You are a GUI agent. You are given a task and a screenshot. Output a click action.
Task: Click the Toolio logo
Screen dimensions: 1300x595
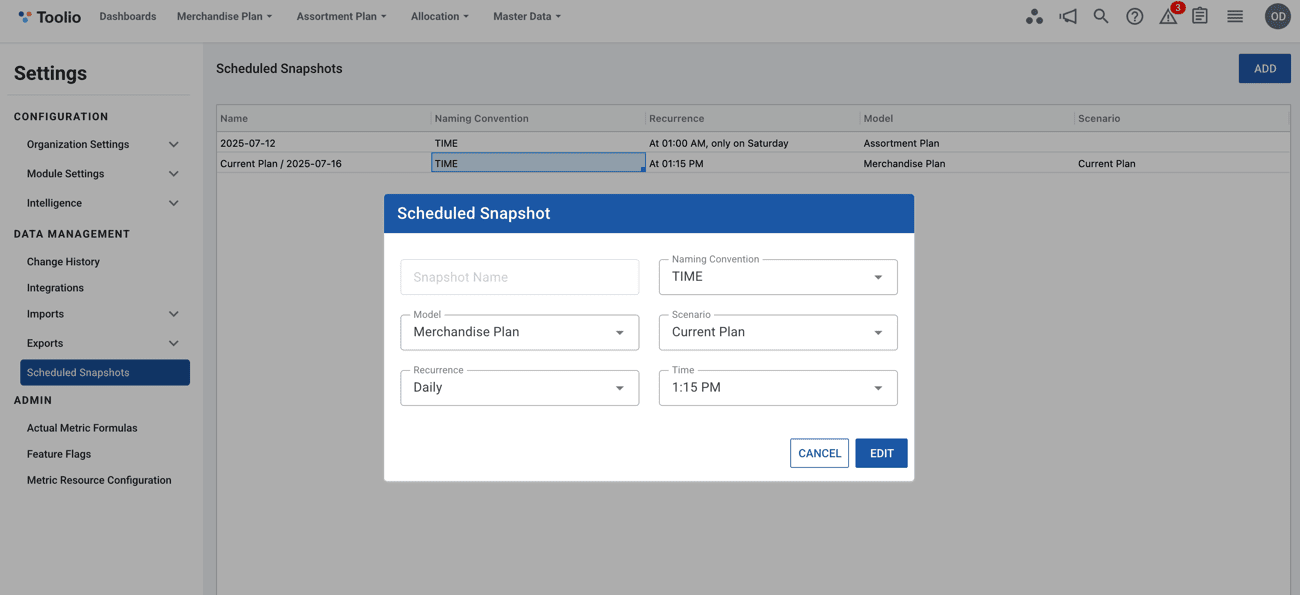tap(49, 16)
